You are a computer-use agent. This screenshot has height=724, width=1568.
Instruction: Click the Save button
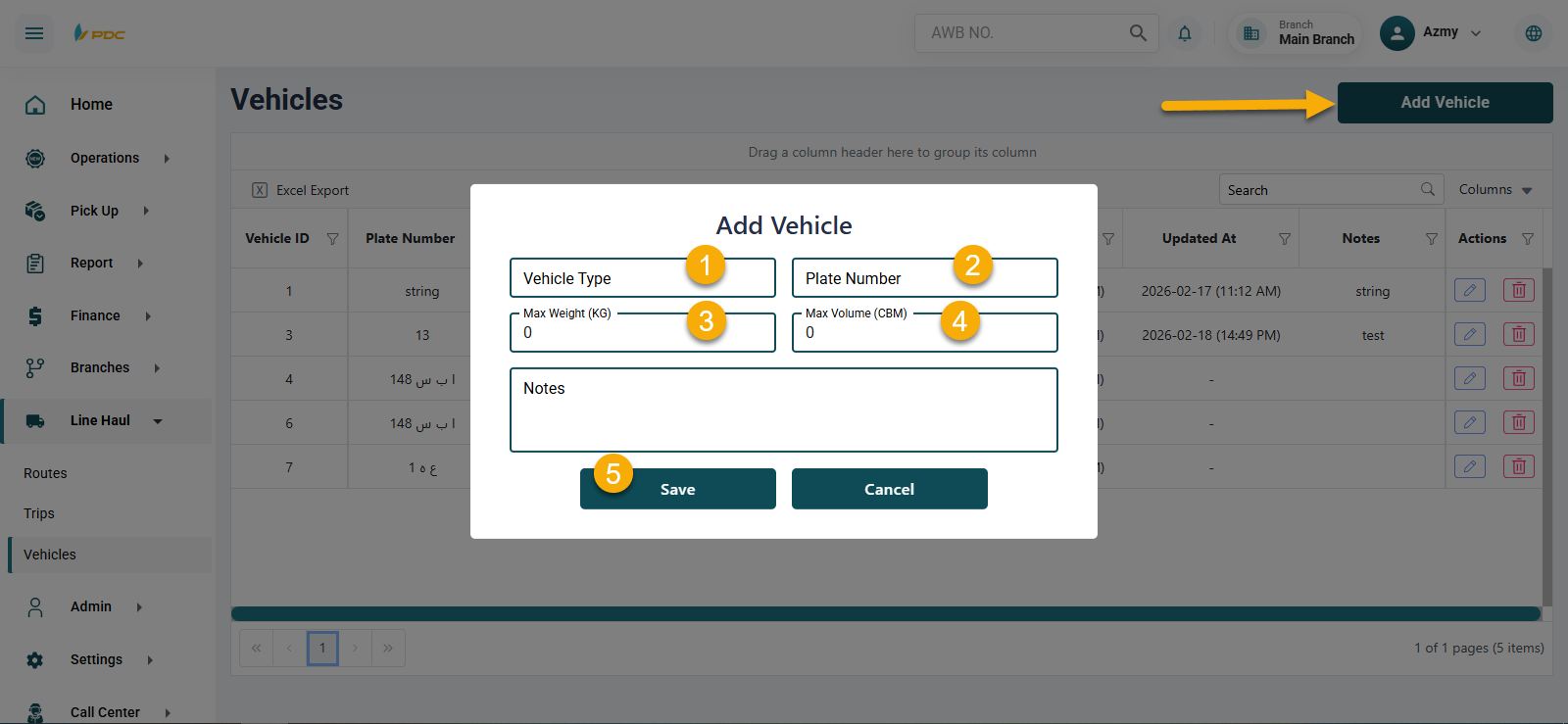(677, 489)
